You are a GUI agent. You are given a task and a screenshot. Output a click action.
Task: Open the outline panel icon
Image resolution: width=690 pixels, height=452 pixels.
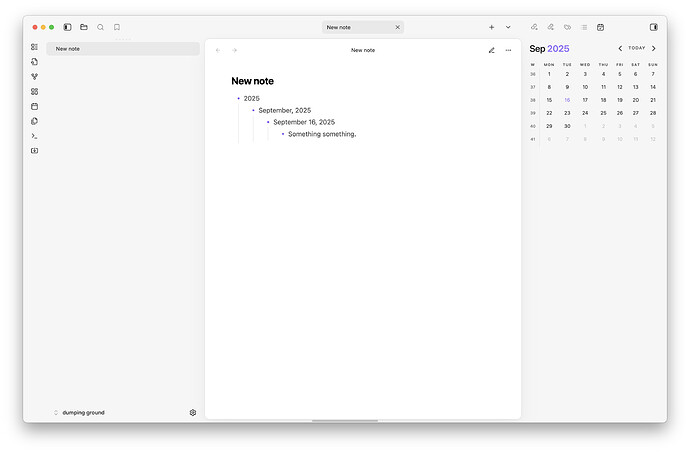tap(584, 27)
